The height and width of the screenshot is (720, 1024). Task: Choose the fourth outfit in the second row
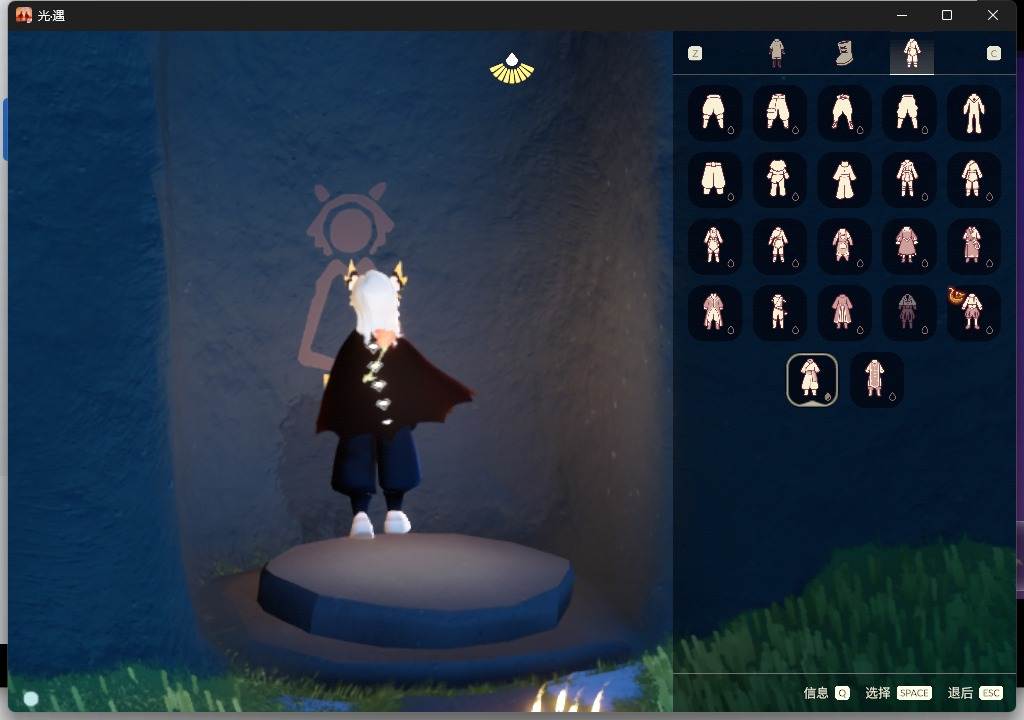(x=908, y=179)
